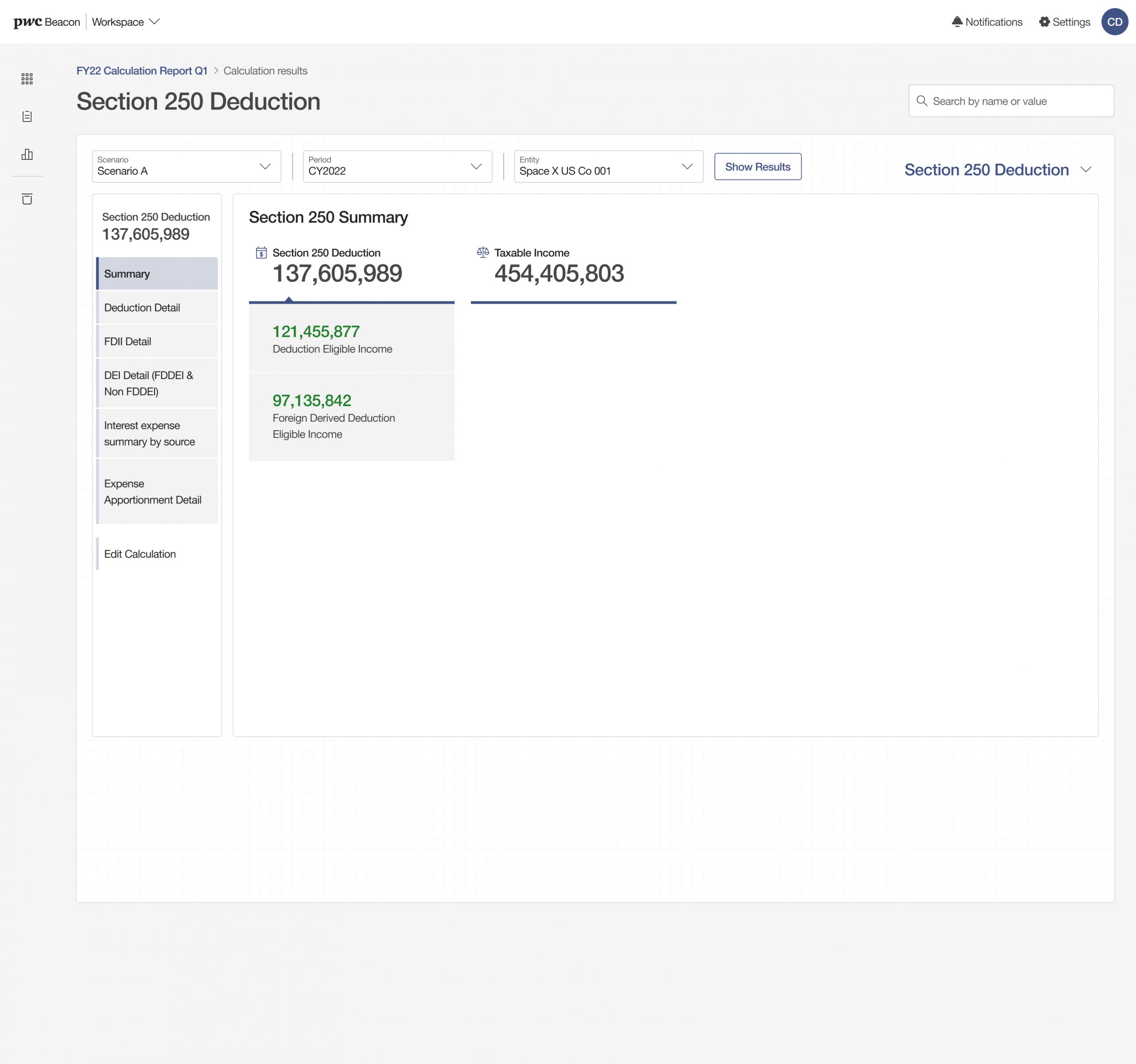Screen dimensions: 1136x1064
Task: Click the Section 250 Summary heading
Action: 328,217
